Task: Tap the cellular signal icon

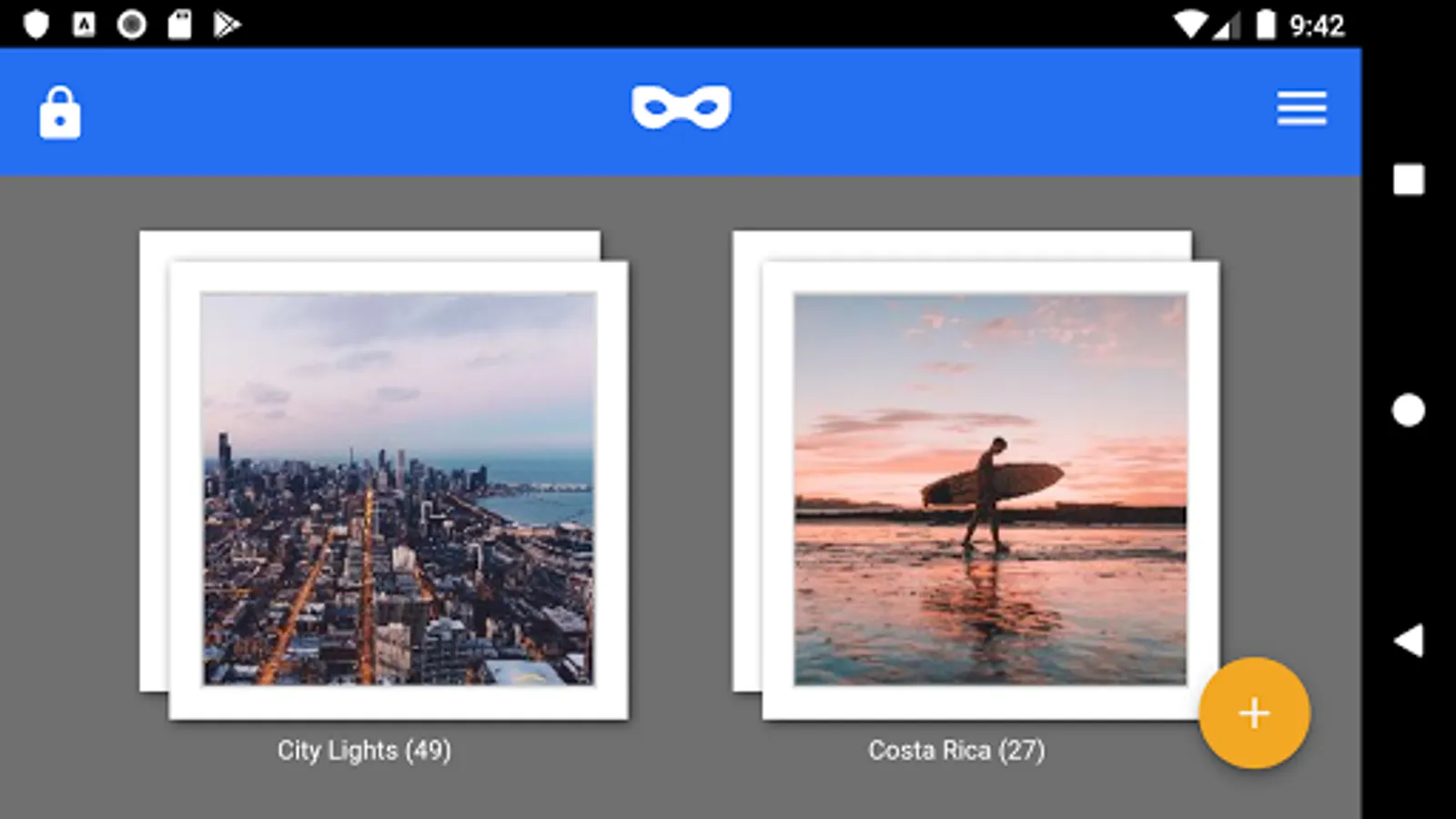Action: [x=1226, y=26]
